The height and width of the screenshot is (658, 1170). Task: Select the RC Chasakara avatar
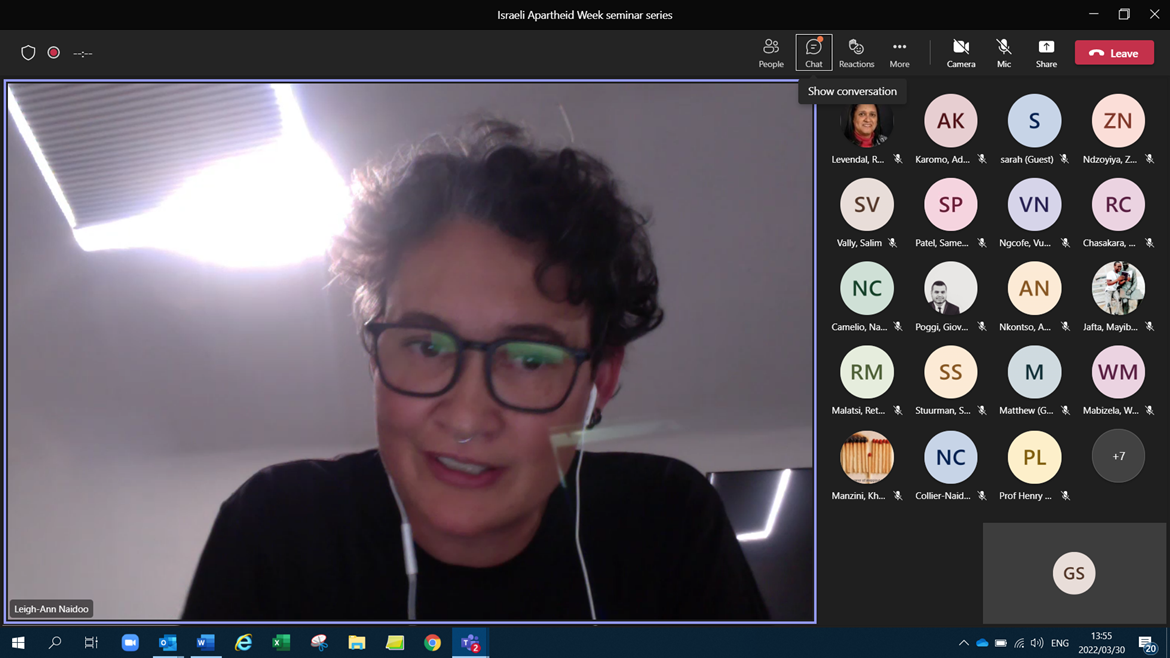click(x=1118, y=204)
